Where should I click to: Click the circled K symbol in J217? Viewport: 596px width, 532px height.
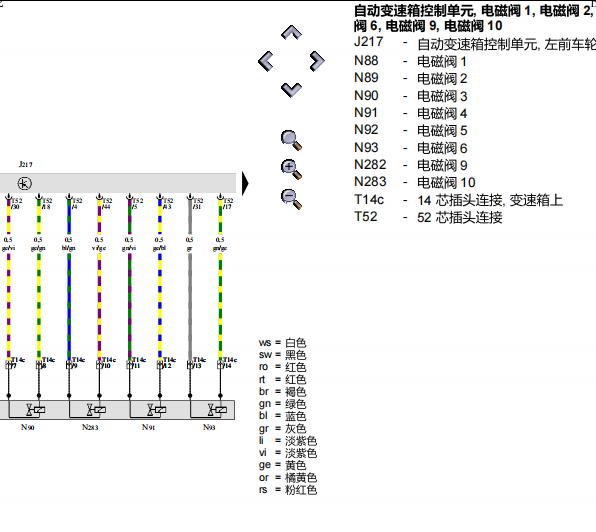click(25, 184)
